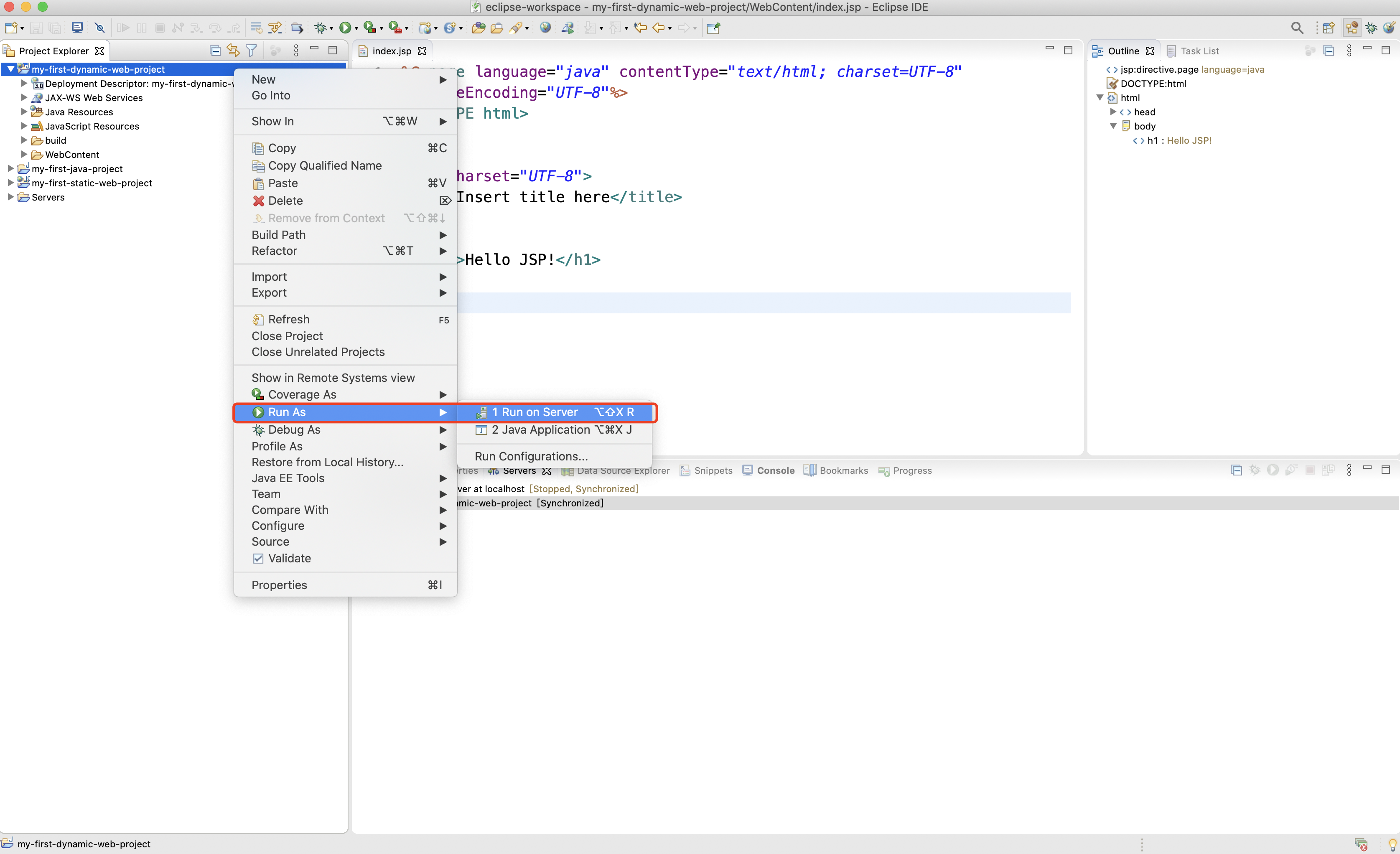
Task: Select Close Project in context menu
Action: click(x=346, y=336)
